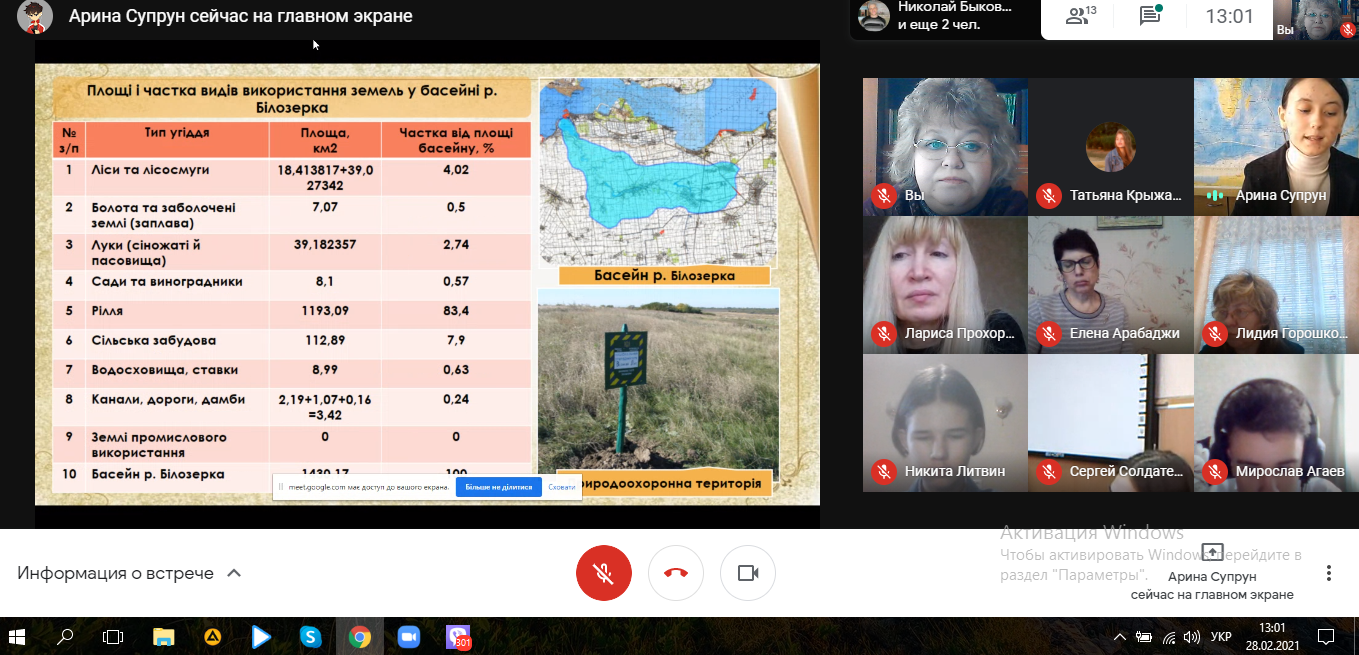Screen dimensions: 1359x655
Task: Open the meeting chat icon
Action: click(1150, 16)
